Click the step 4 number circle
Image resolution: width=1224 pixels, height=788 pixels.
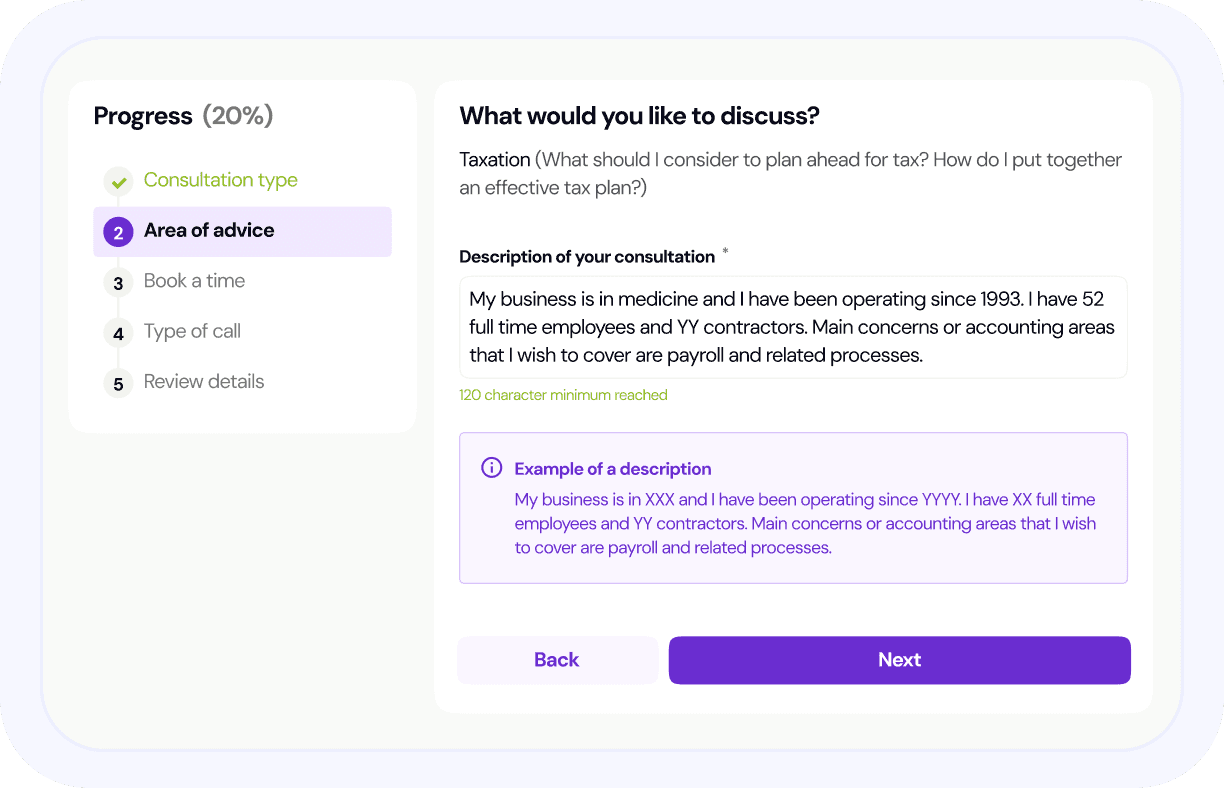[x=118, y=333]
